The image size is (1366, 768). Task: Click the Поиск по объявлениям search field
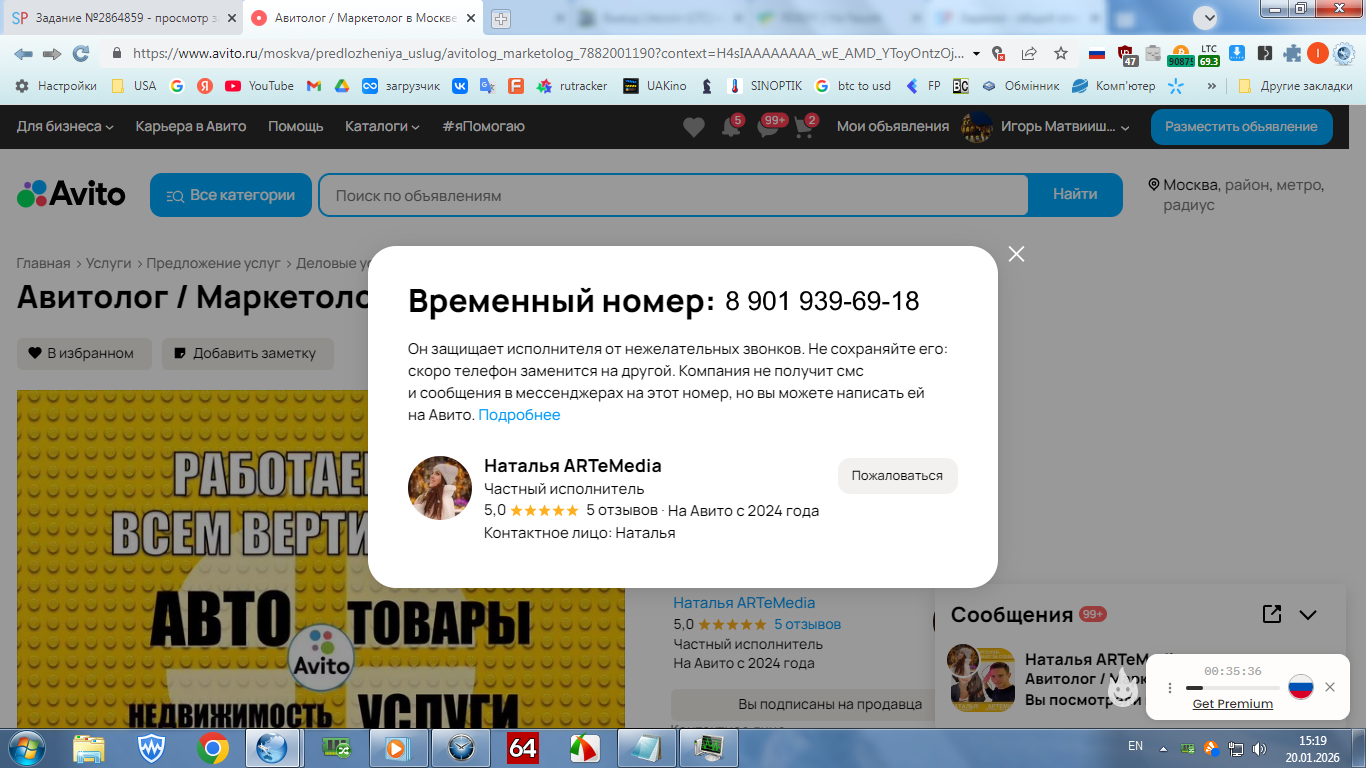(x=673, y=195)
